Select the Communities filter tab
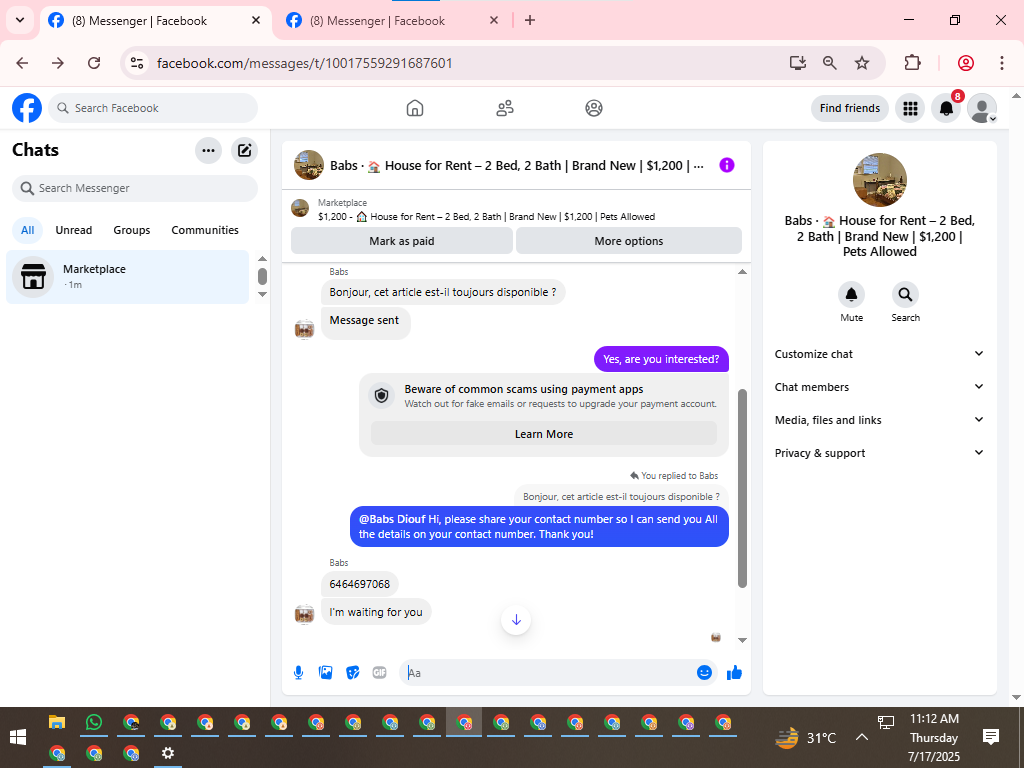This screenshot has width=1024, height=768. click(205, 230)
